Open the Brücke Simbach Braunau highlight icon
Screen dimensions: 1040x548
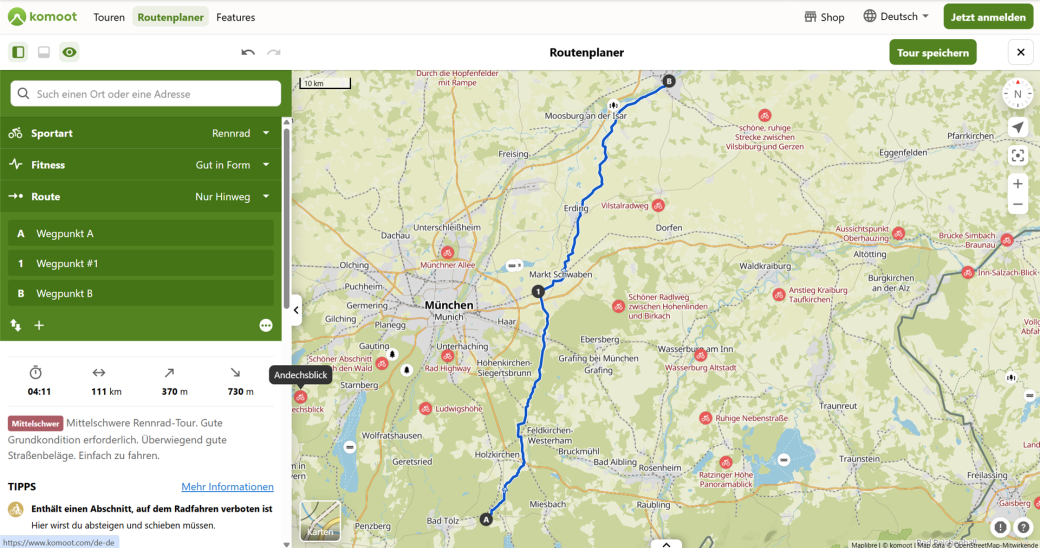(1008, 240)
